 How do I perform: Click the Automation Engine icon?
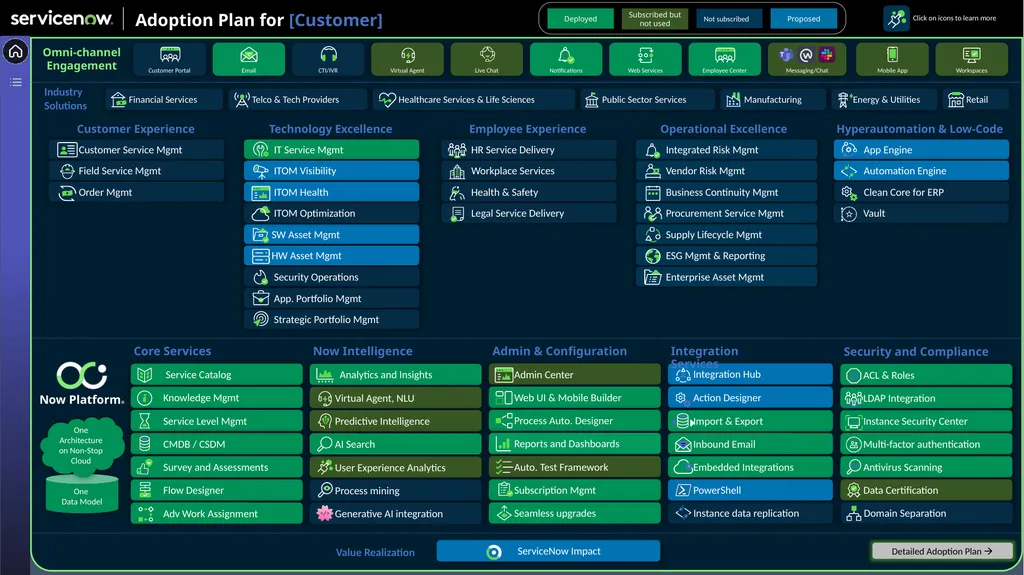(x=849, y=171)
